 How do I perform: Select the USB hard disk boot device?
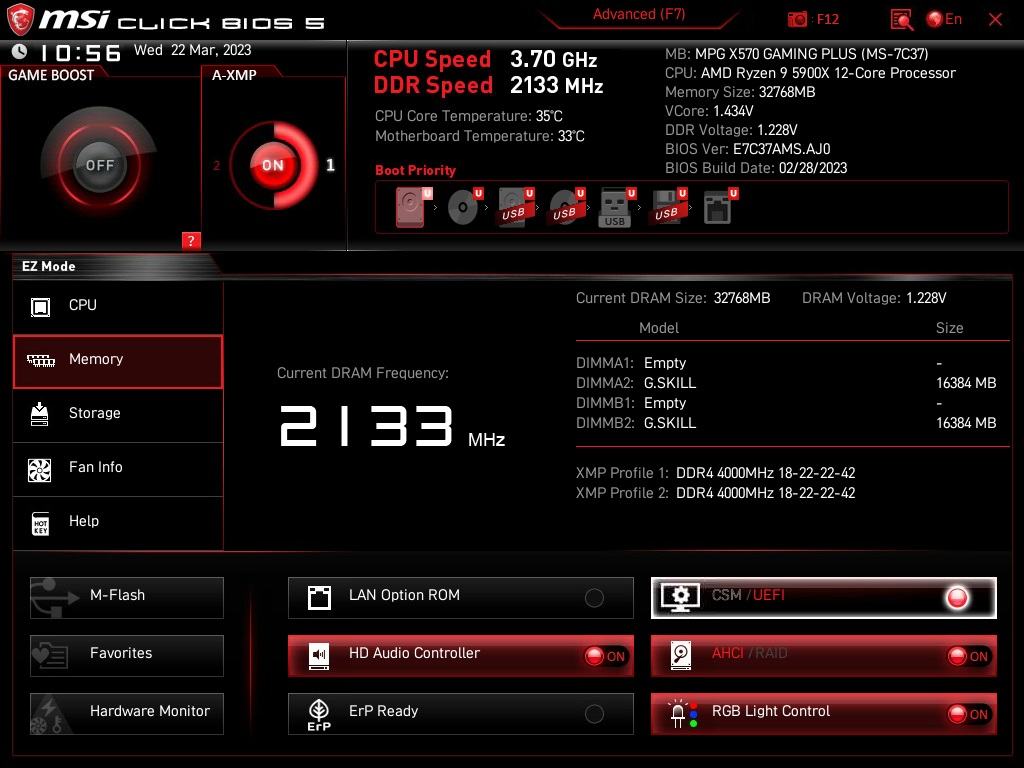[x=516, y=208]
